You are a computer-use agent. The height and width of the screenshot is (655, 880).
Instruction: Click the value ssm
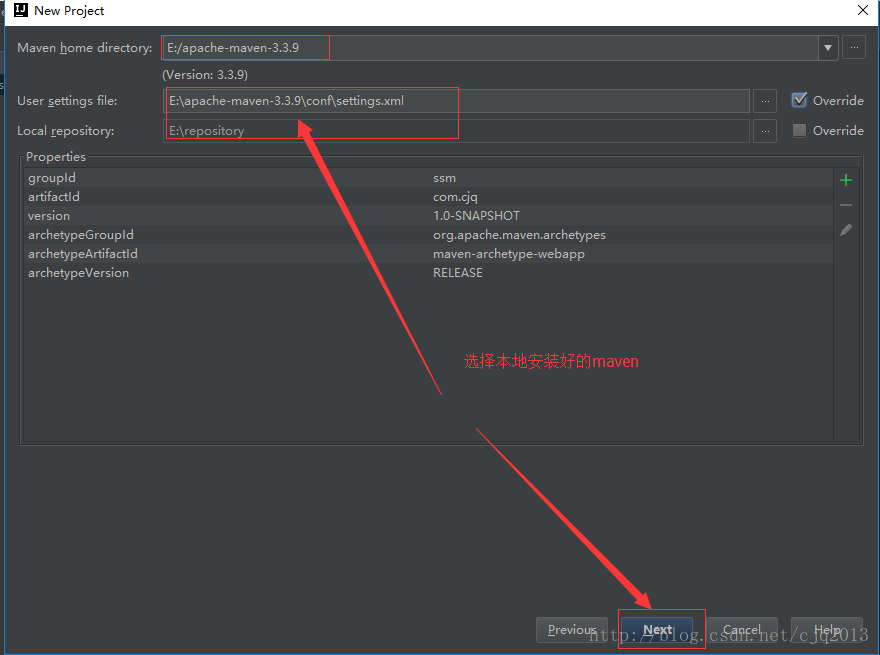(x=444, y=178)
